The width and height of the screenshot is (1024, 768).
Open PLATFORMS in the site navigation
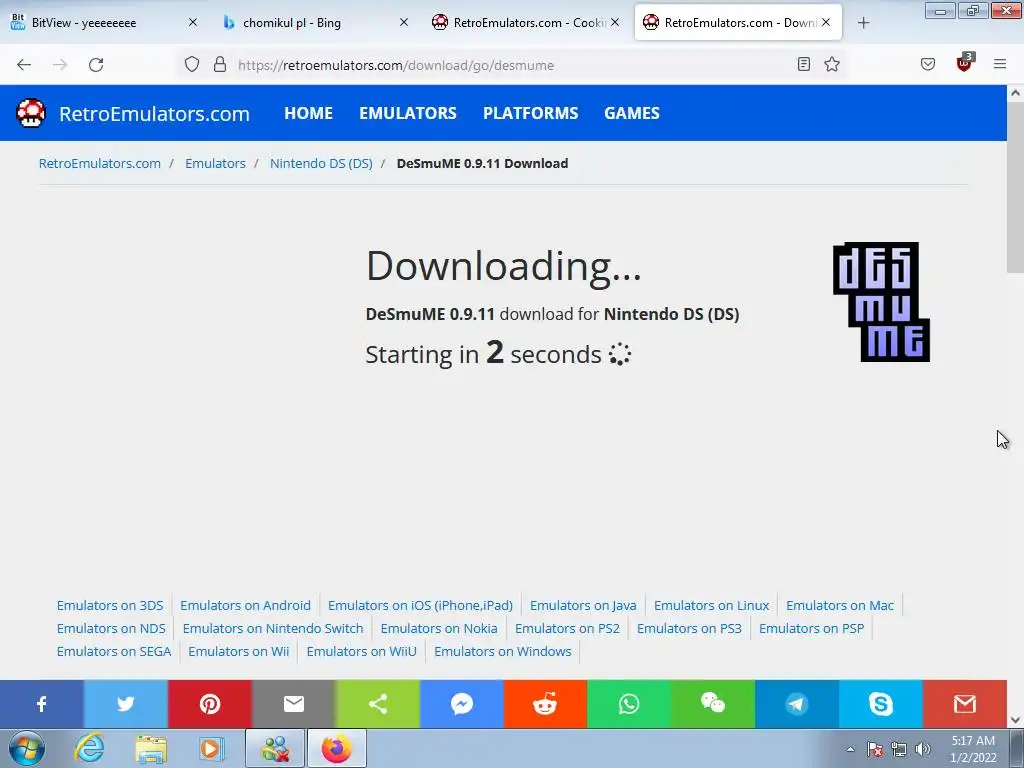(x=530, y=113)
